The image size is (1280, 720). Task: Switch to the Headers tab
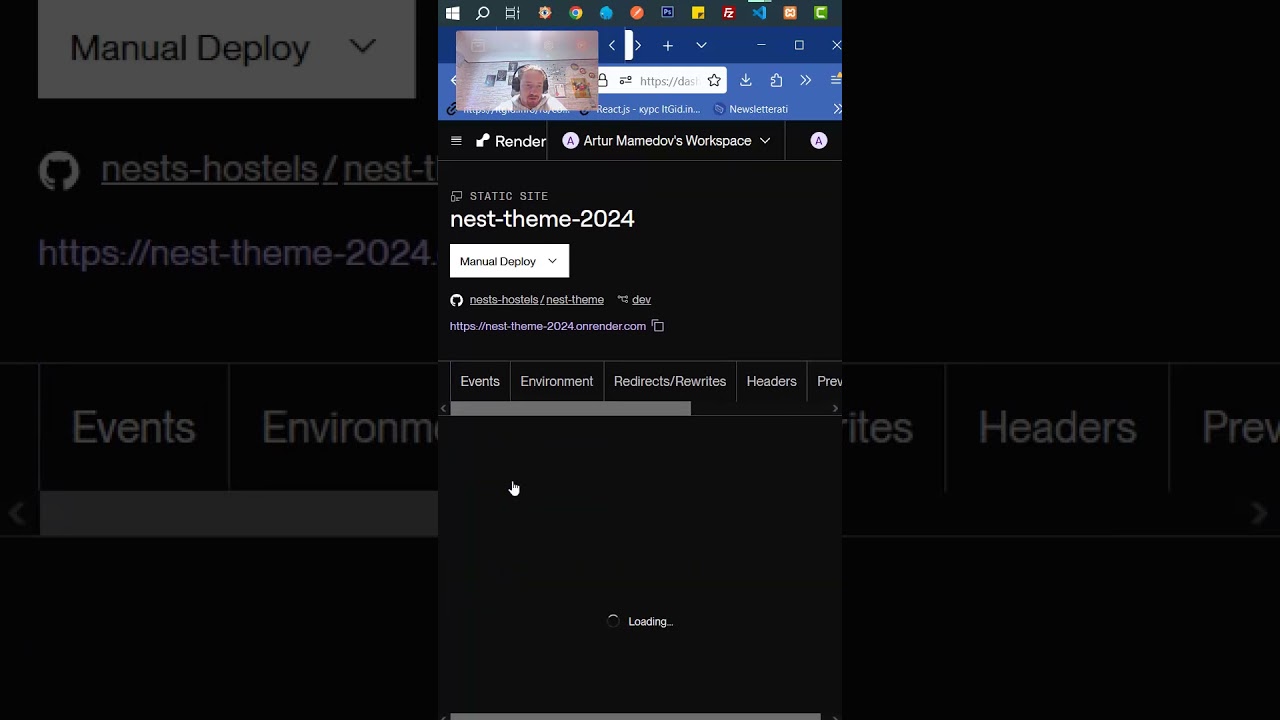point(771,381)
